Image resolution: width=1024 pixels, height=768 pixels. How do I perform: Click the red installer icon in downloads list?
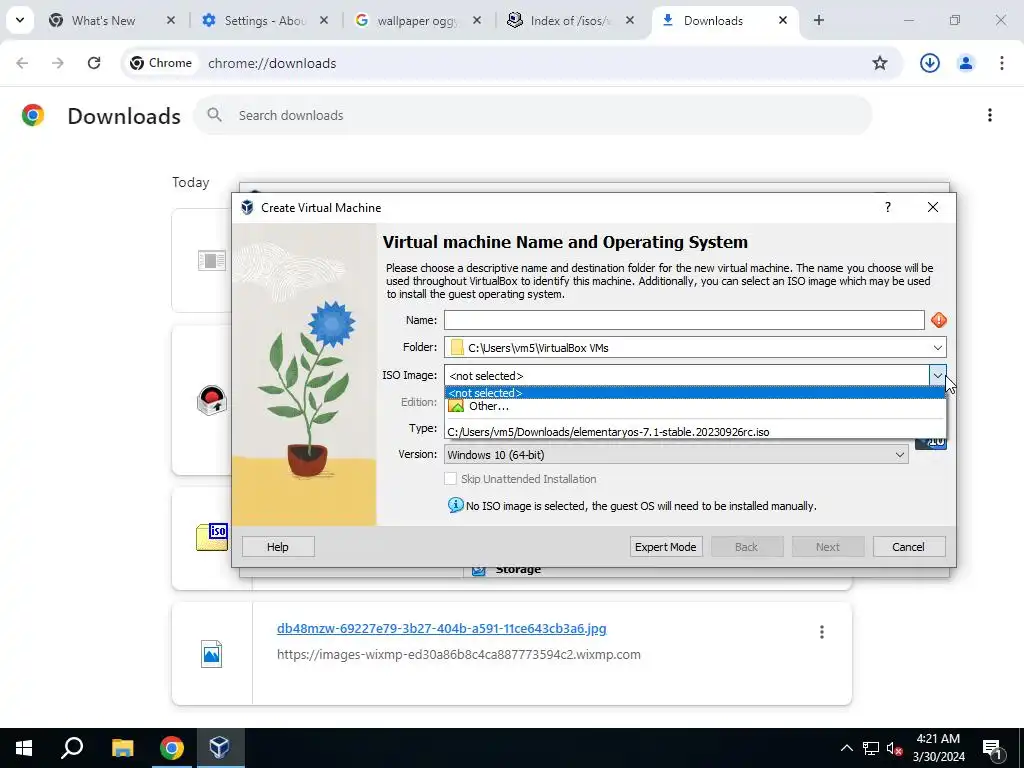(212, 400)
